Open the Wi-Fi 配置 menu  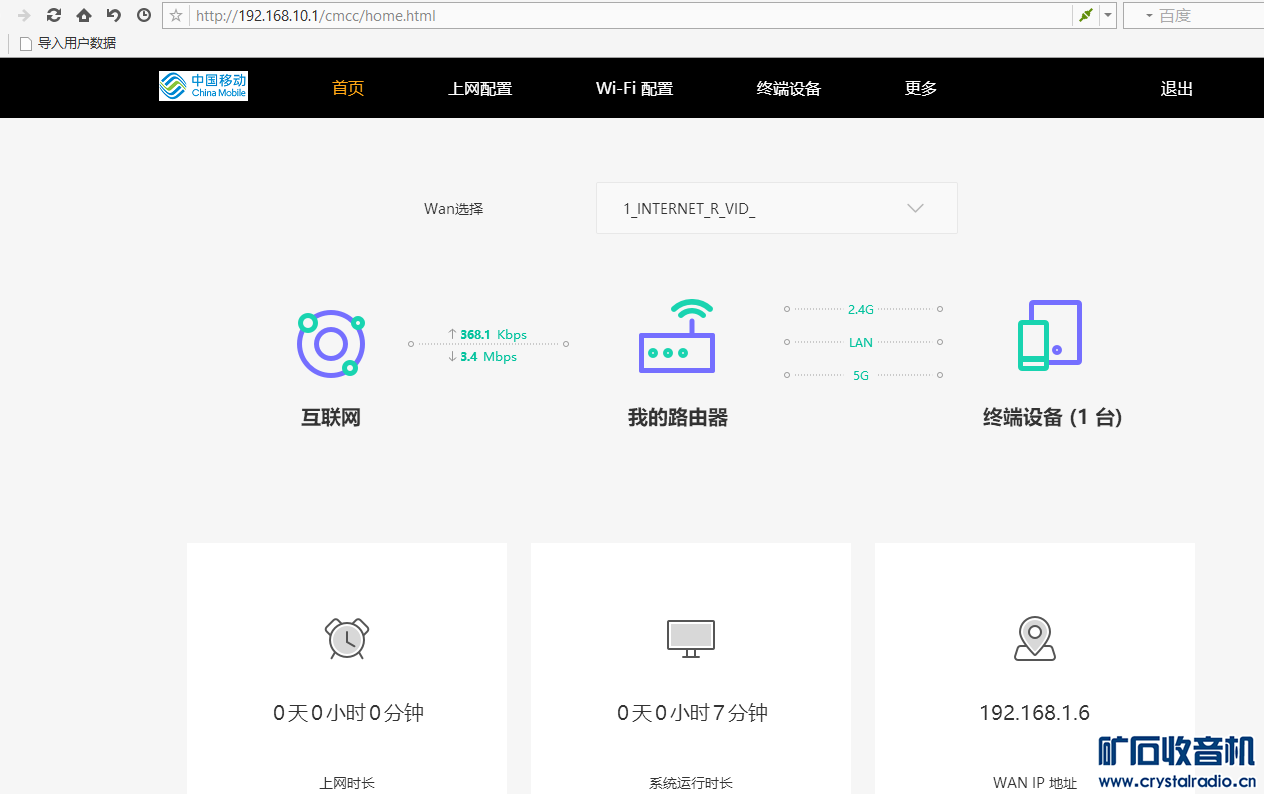coord(635,88)
